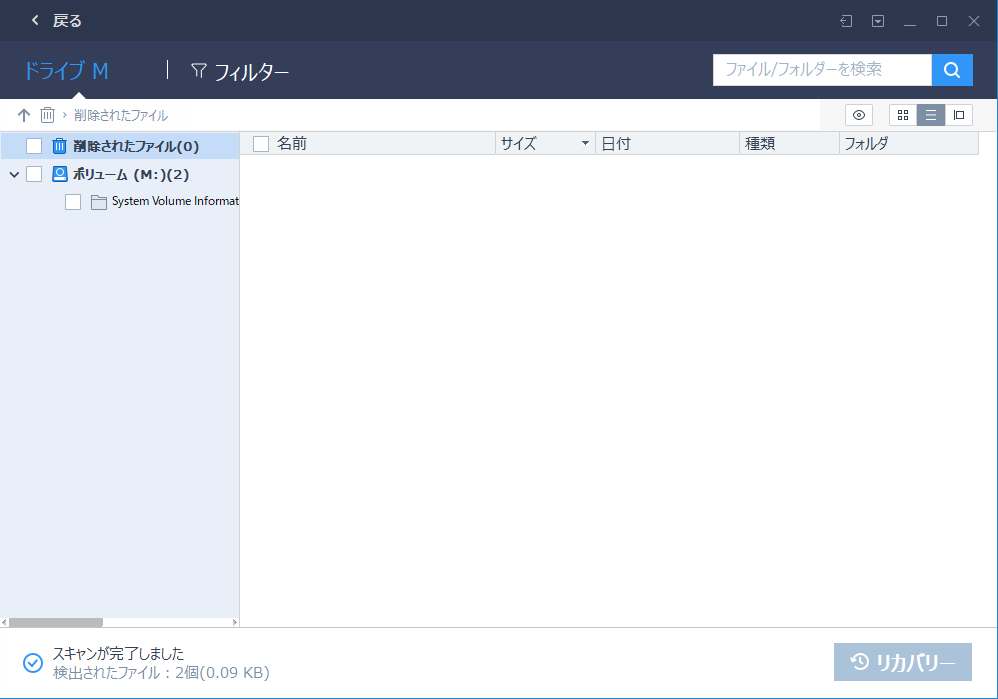The image size is (998, 699).
Task: Click the trash icon in the breadcrumb bar
Action: pos(47,115)
